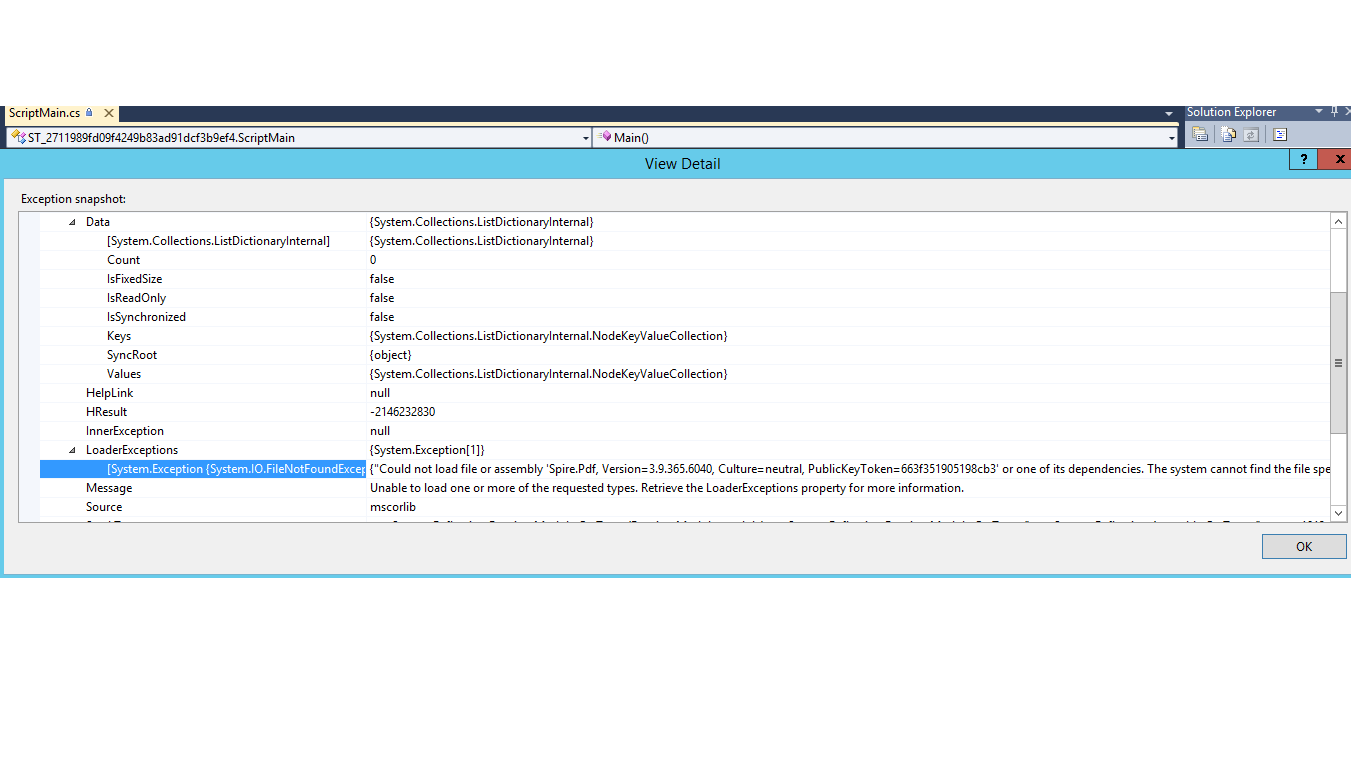Click the Solution Explorer panel title

(x=1231, y=112)
